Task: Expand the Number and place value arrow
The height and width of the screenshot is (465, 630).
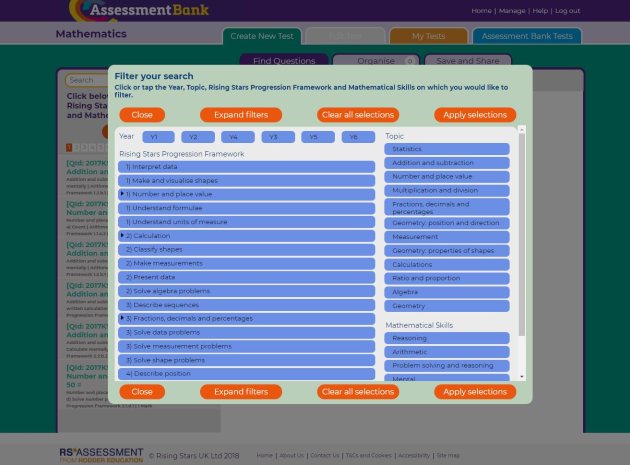Action: tap(122, 194)
